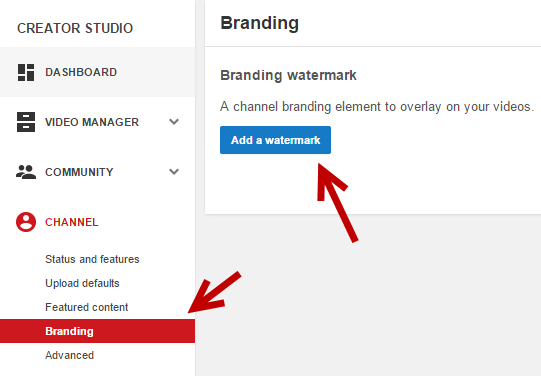Click the Video Manager drawer icon

pyautogui.click(x=26, y=122)
